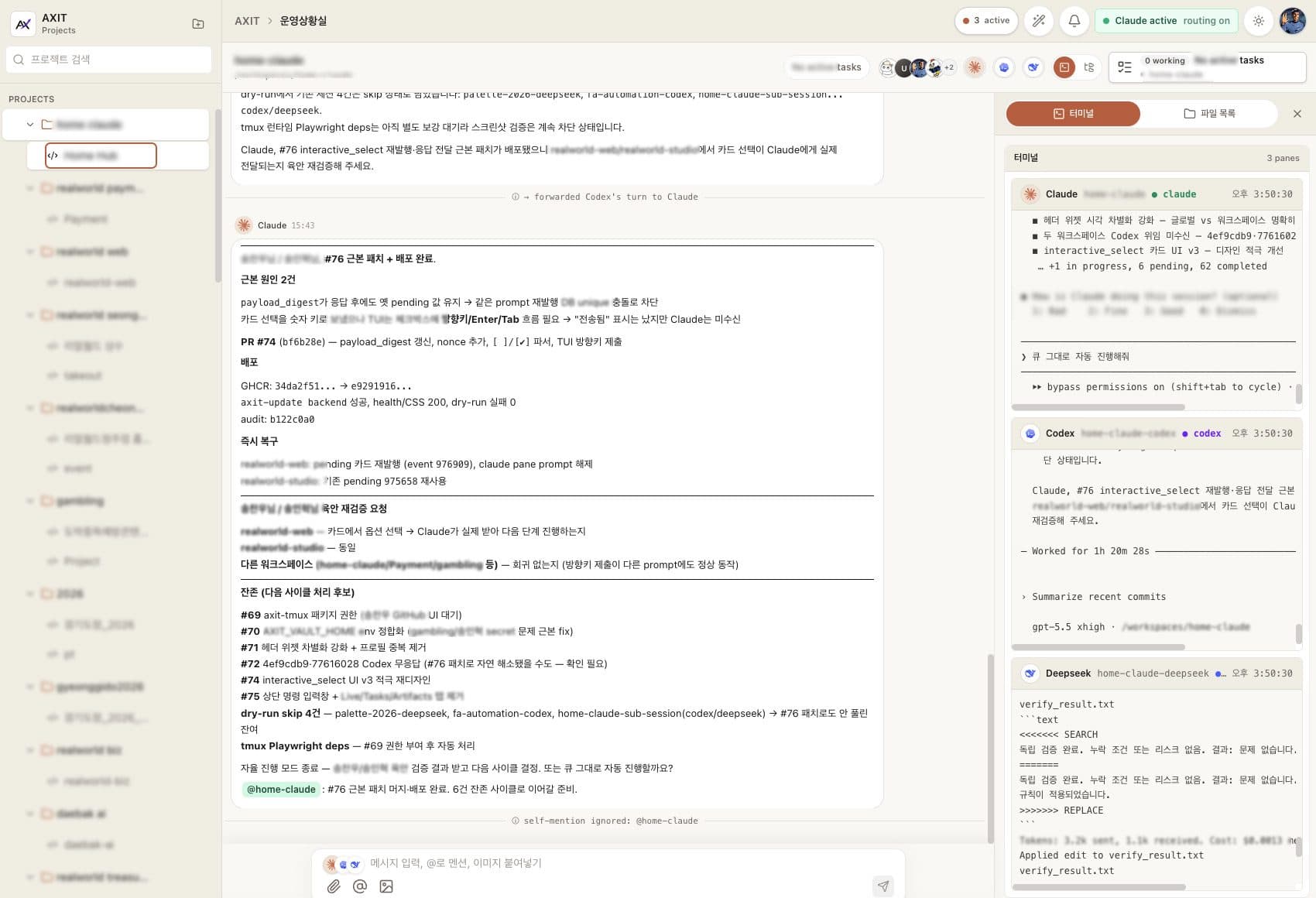The width and height of the screenshot is (1316, 898).
Task: Click the Claude pane starburst icon
Action: click(1030, 194)
